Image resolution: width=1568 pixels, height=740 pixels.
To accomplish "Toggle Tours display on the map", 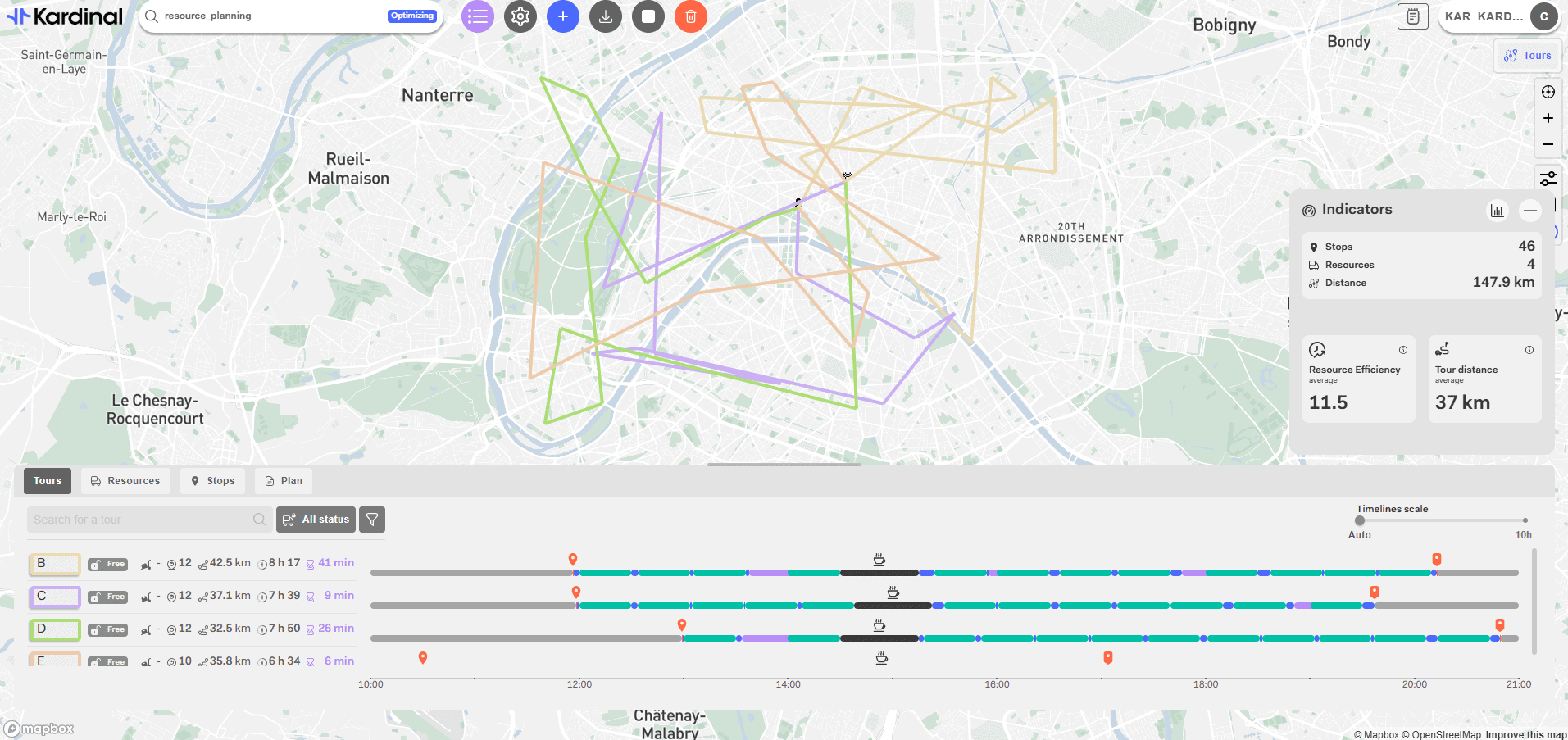I will 1528,56.
